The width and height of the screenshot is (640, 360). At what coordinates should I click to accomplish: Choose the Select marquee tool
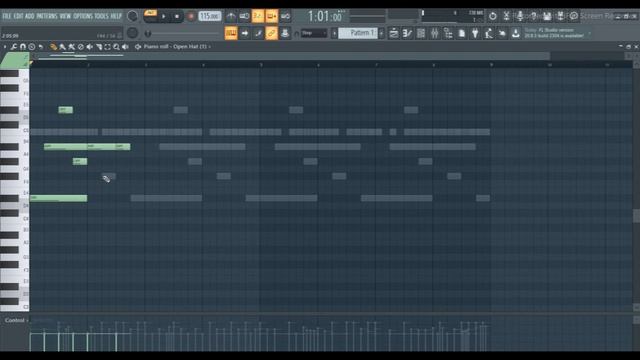[107, 47]
